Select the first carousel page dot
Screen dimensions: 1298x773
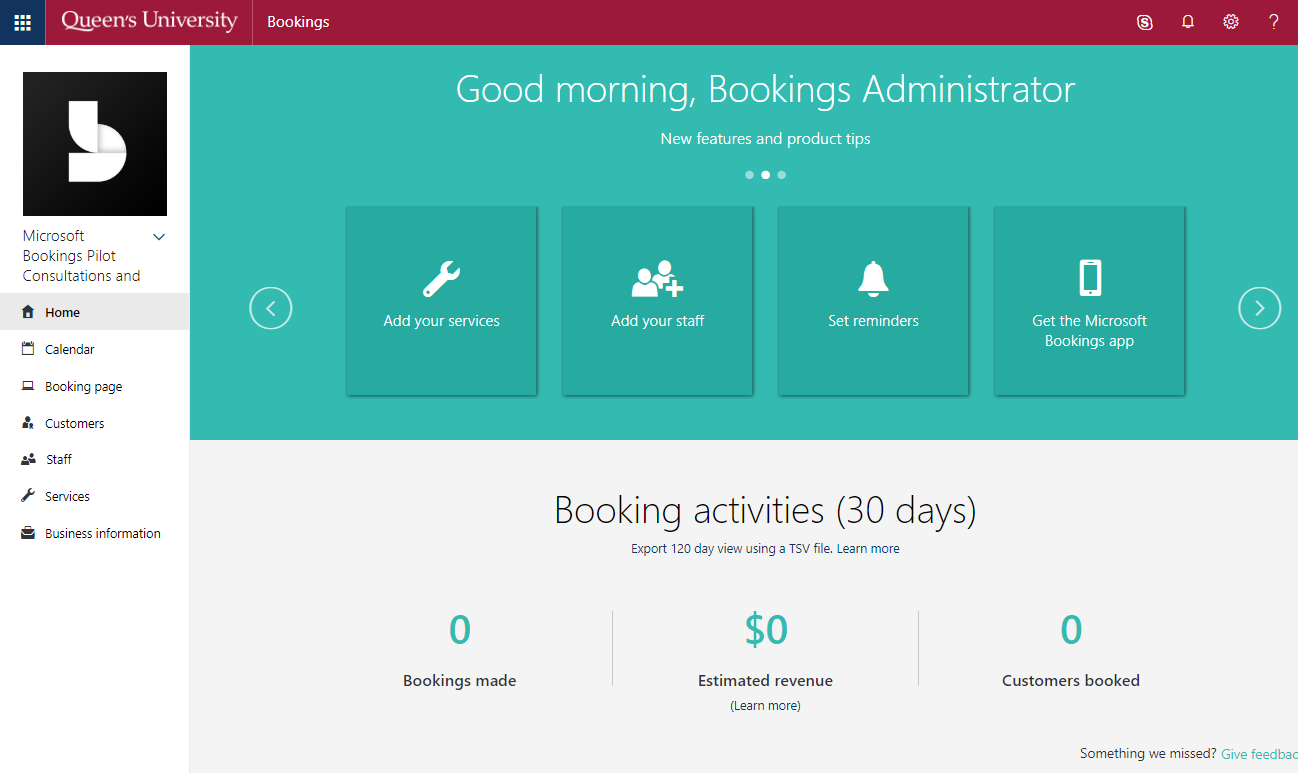[749, 175]
